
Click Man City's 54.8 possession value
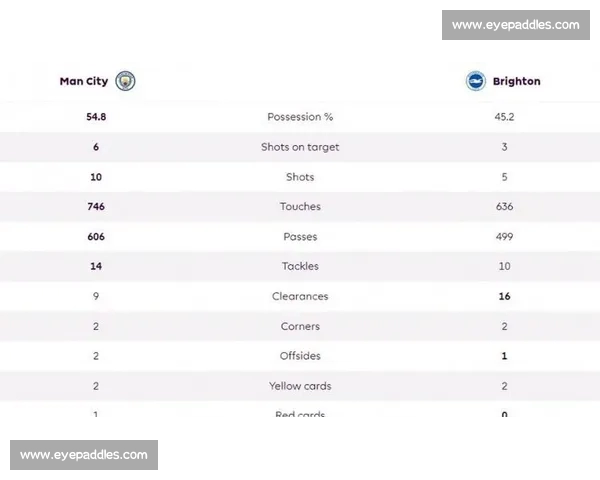tap(96, 117)
